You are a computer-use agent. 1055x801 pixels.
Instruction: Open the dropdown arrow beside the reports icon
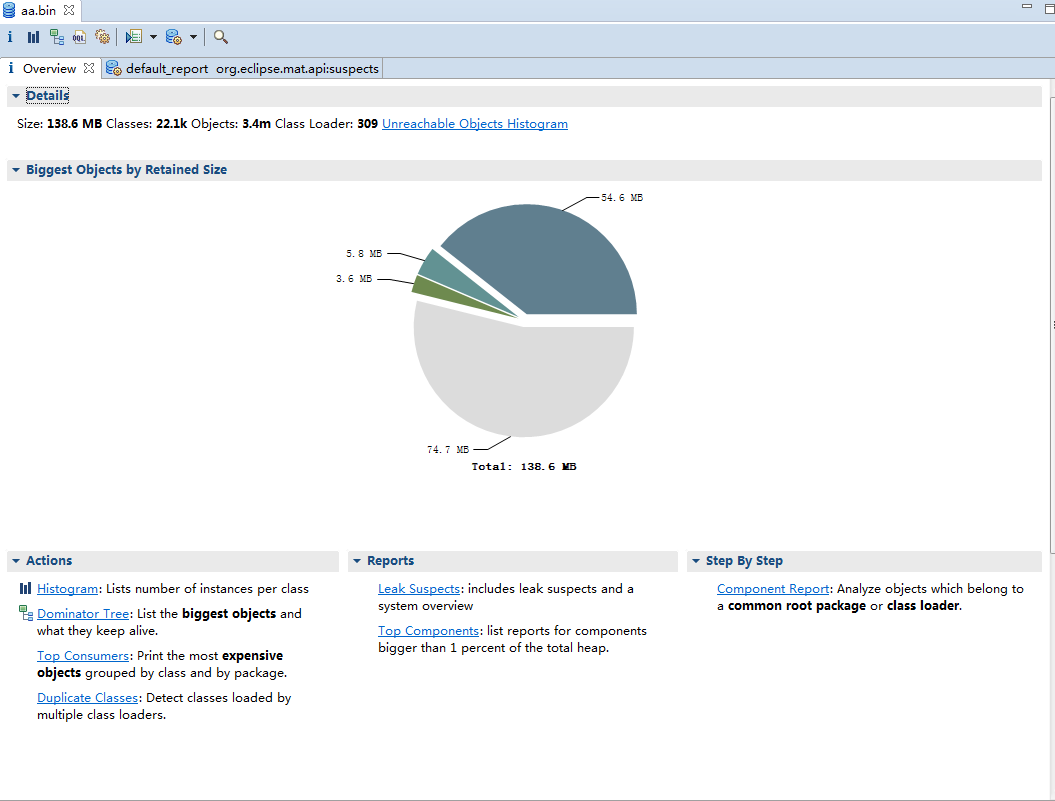tap(153, 37)
